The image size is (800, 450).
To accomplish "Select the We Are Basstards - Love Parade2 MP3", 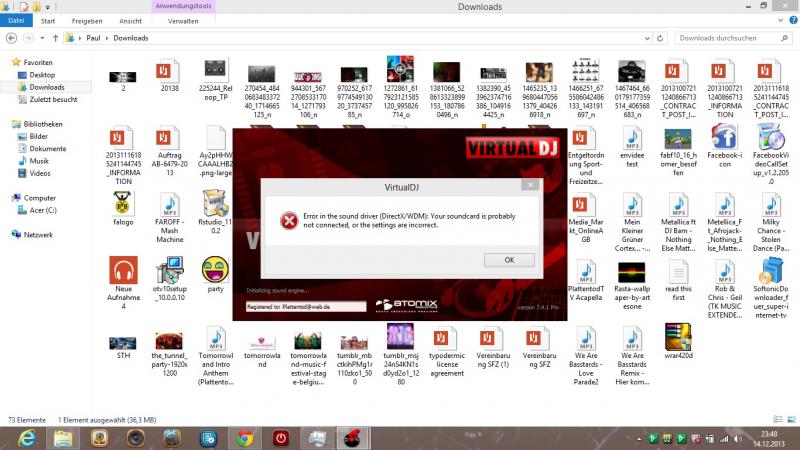I will coord(586,355).
